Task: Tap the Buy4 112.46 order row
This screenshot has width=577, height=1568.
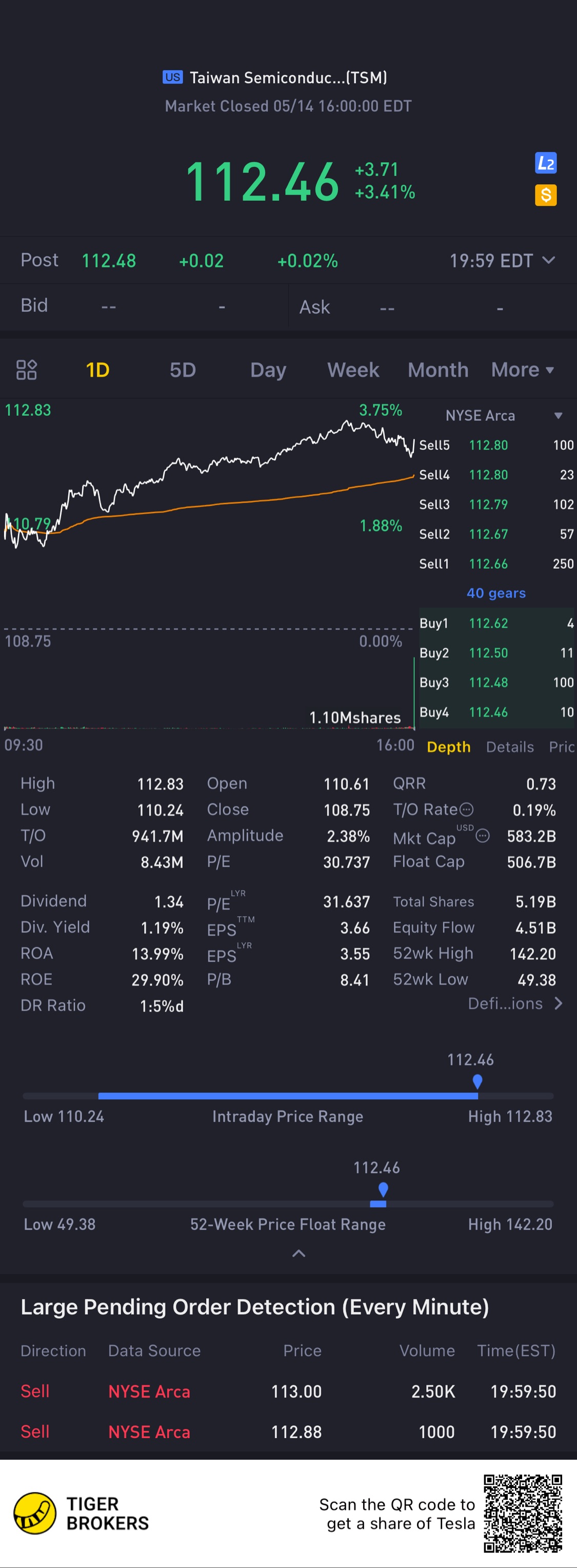Action: tap(496, 712)
